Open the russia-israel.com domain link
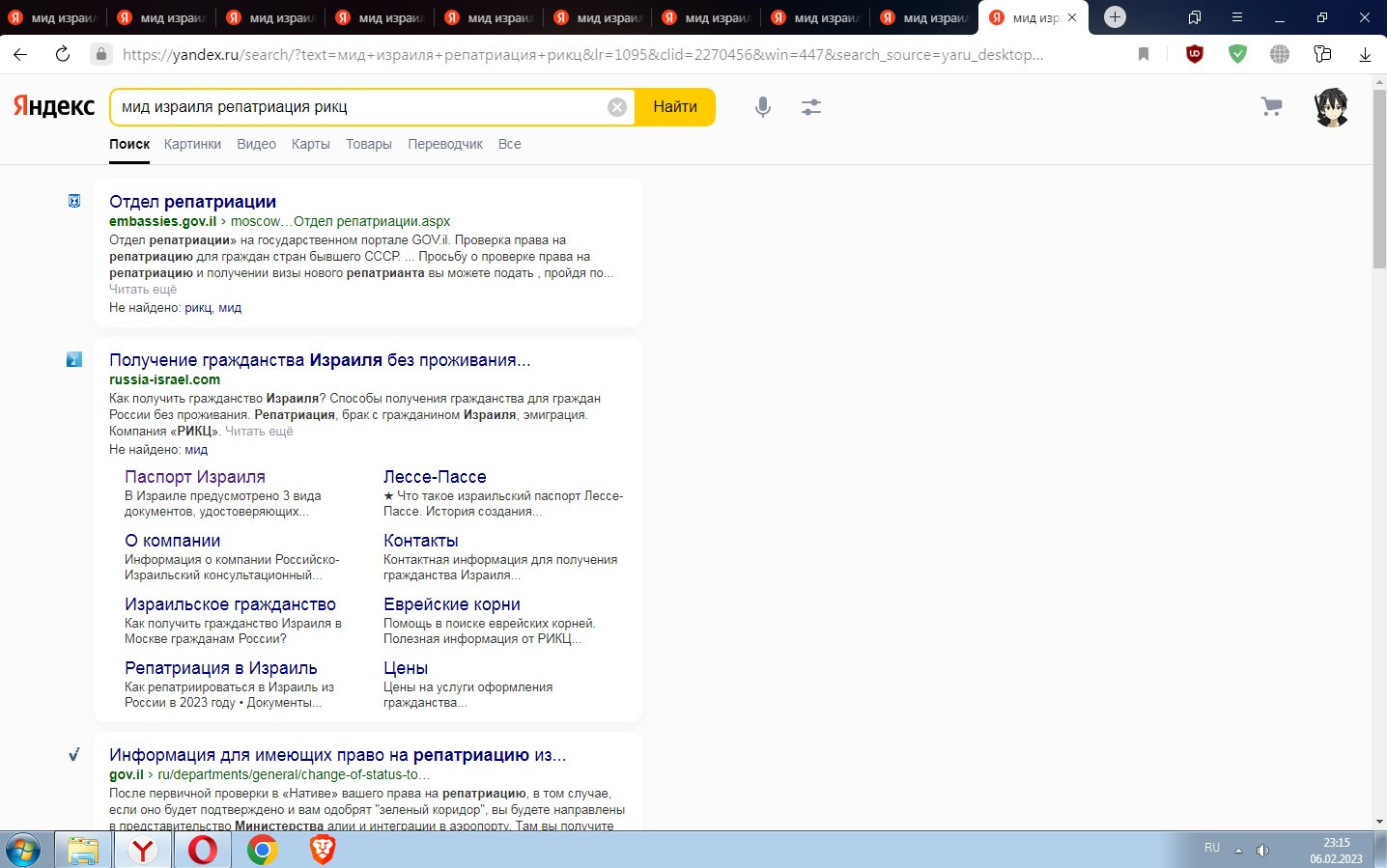 [x=164, y=380]
